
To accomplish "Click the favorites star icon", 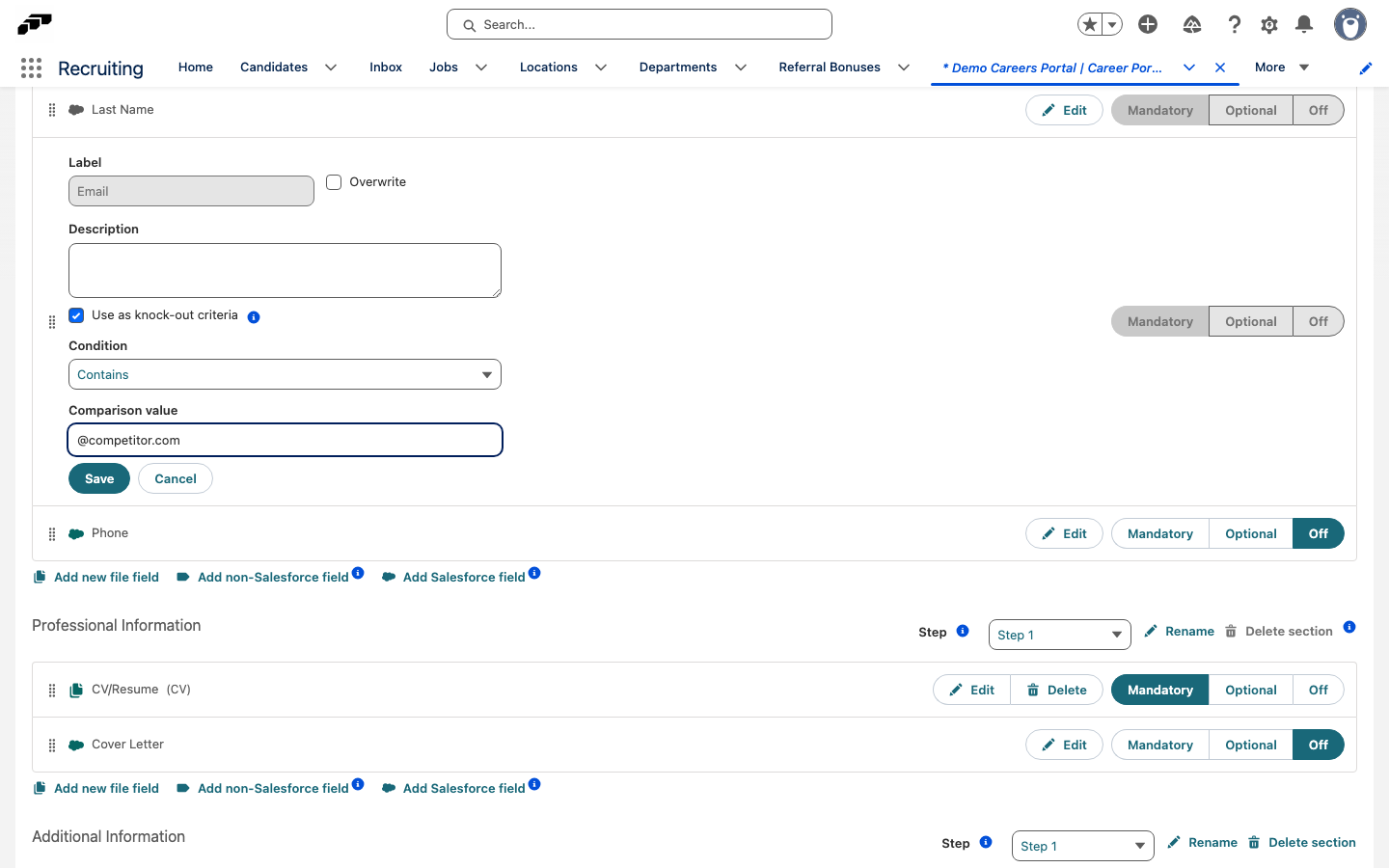I will coord(1090,24).
